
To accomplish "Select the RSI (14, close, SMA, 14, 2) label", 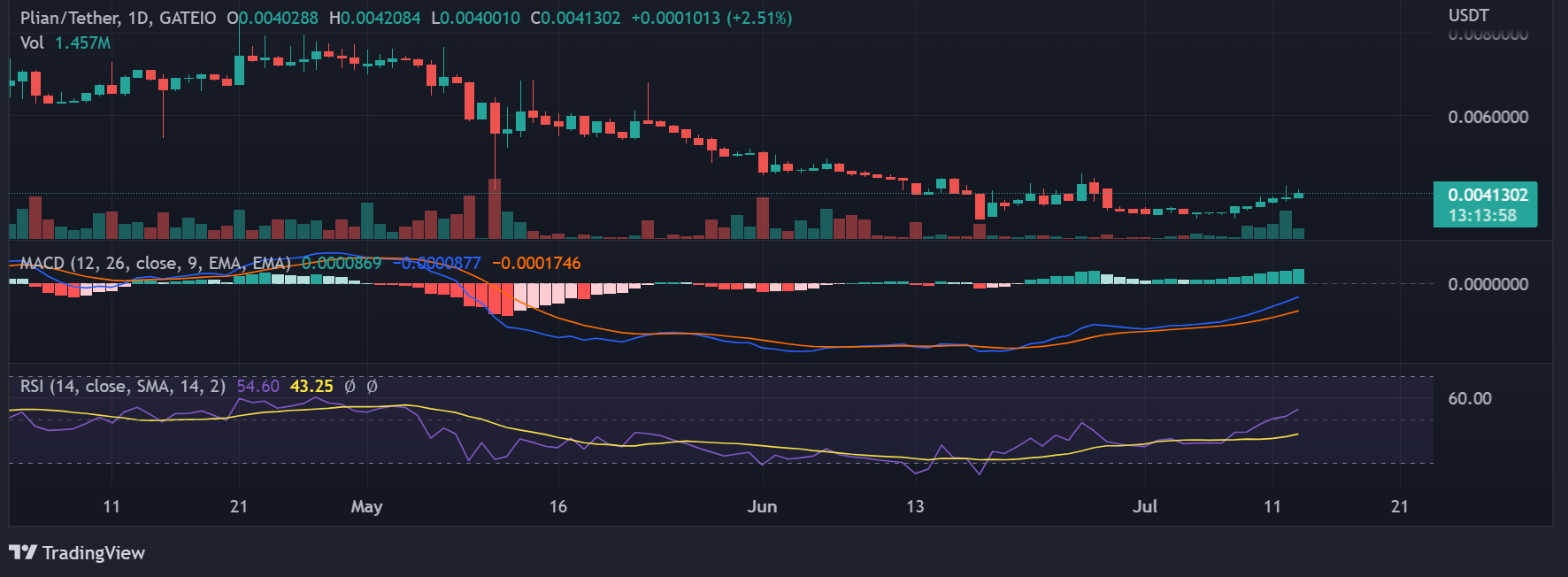I will tap(123, 386).
